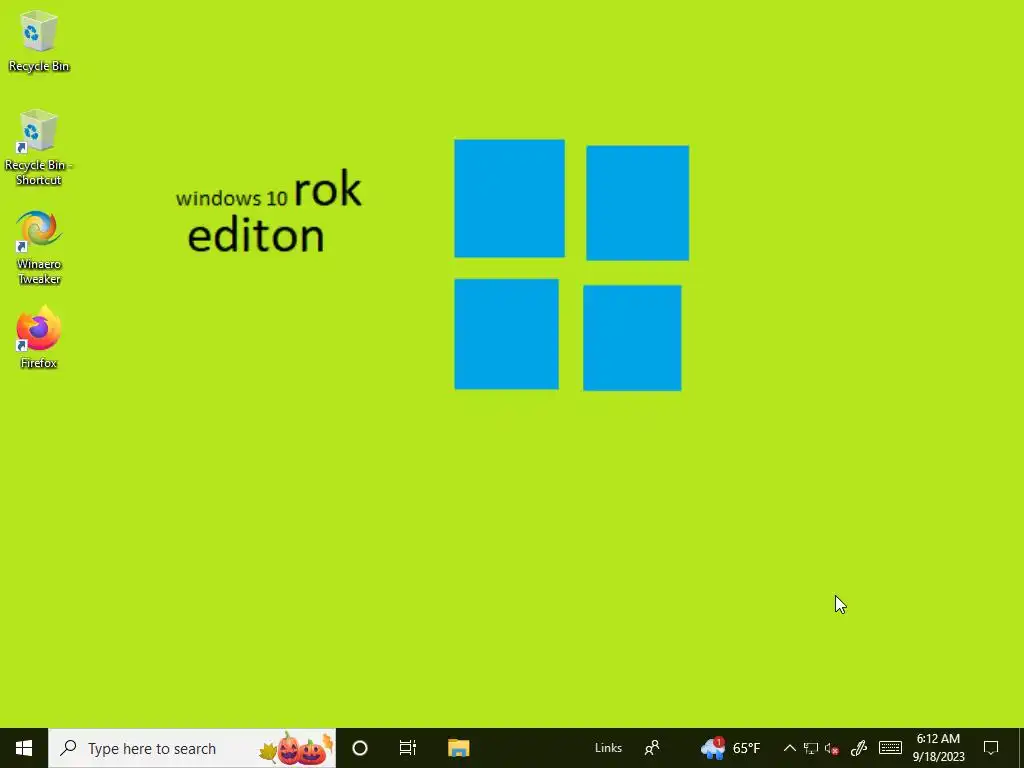
Task: Select the Recycle Bin desktop icon
Action: pos(39,42)
